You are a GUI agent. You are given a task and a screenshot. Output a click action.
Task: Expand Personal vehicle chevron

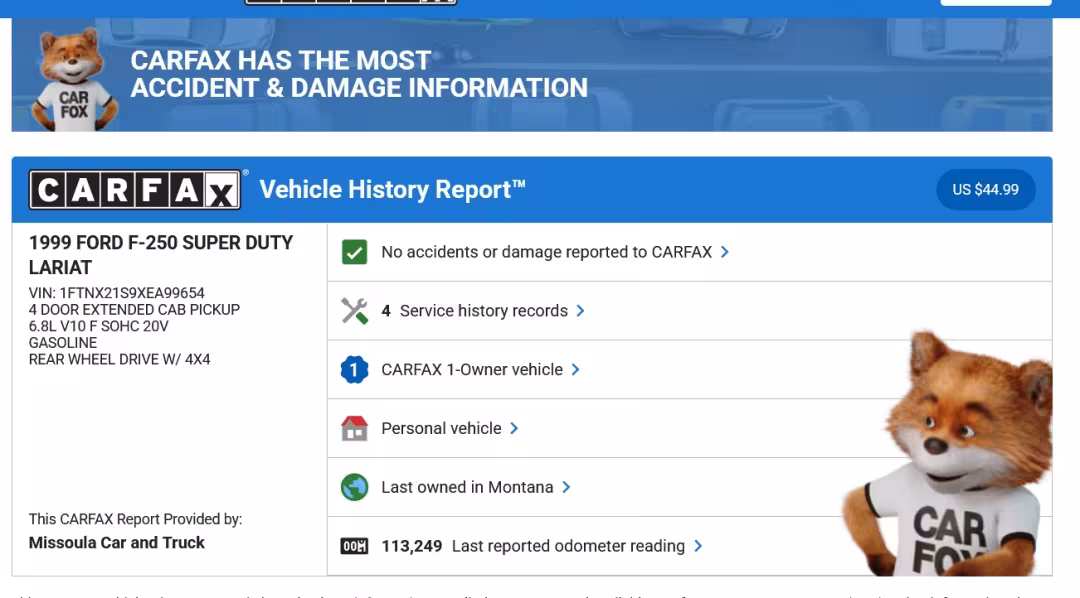coord(514,429)
